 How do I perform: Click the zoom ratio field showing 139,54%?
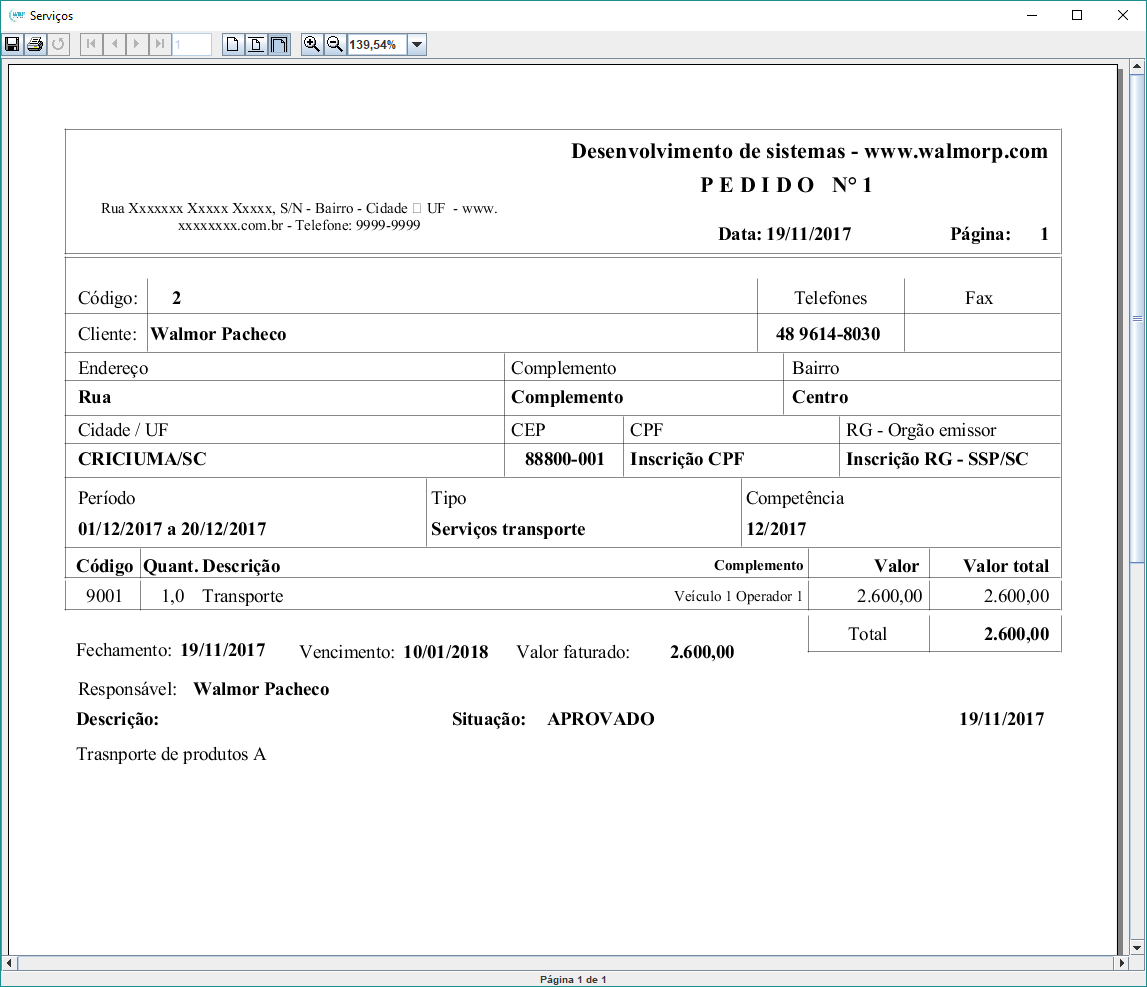[x=376, y=45]
